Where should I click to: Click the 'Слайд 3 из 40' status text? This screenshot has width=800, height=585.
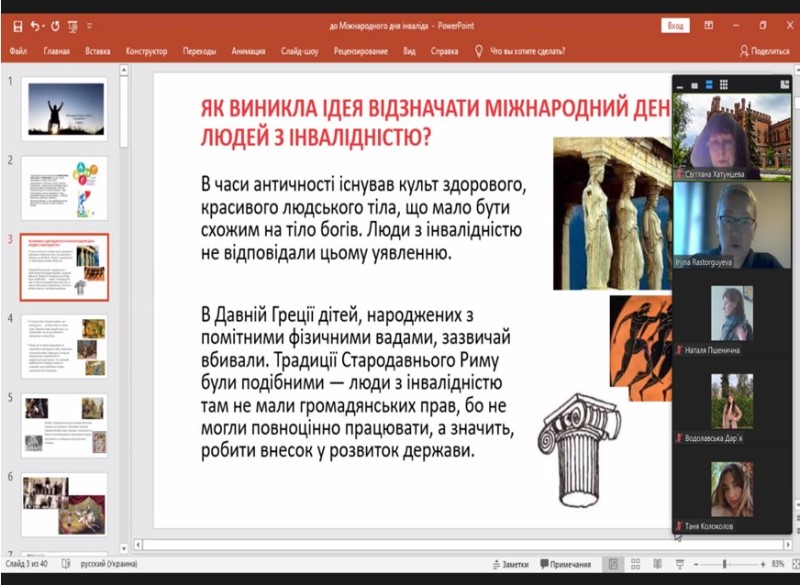point(27,564)
